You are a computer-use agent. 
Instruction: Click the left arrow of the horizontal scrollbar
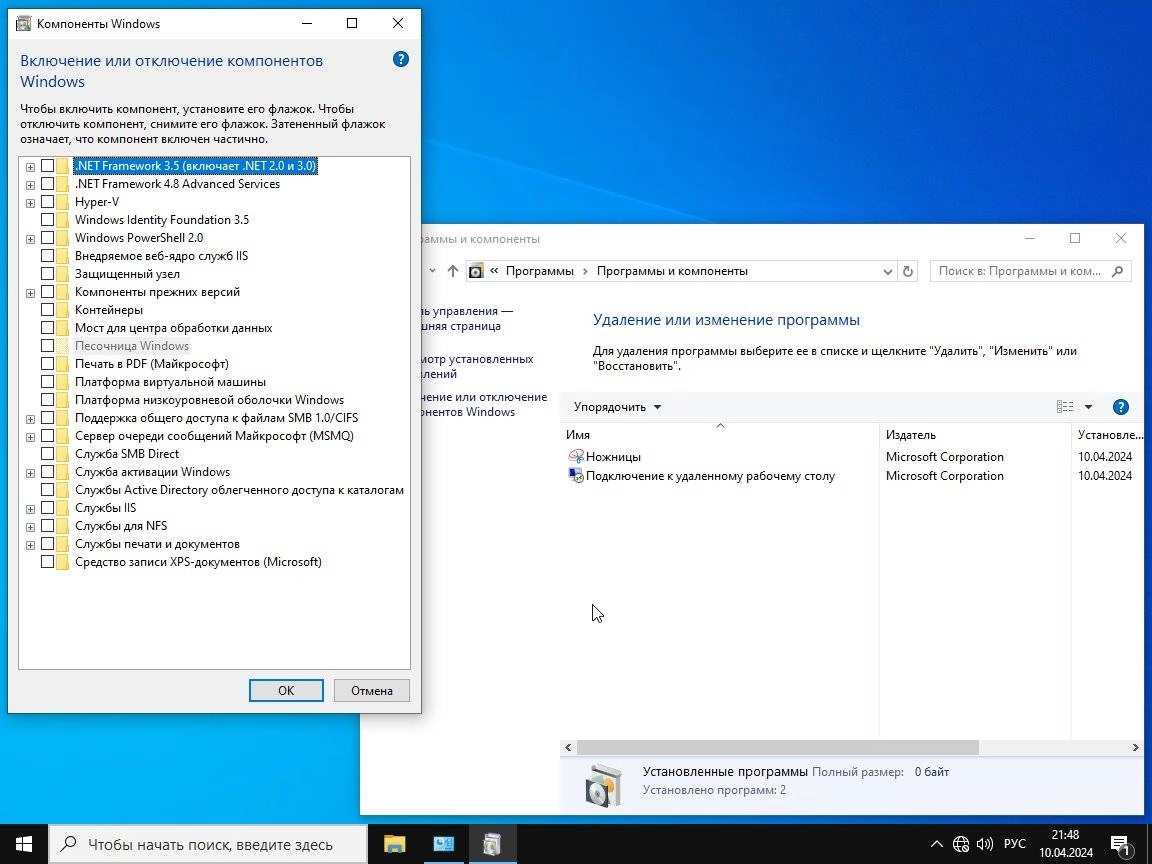click(x=568, y=747)
